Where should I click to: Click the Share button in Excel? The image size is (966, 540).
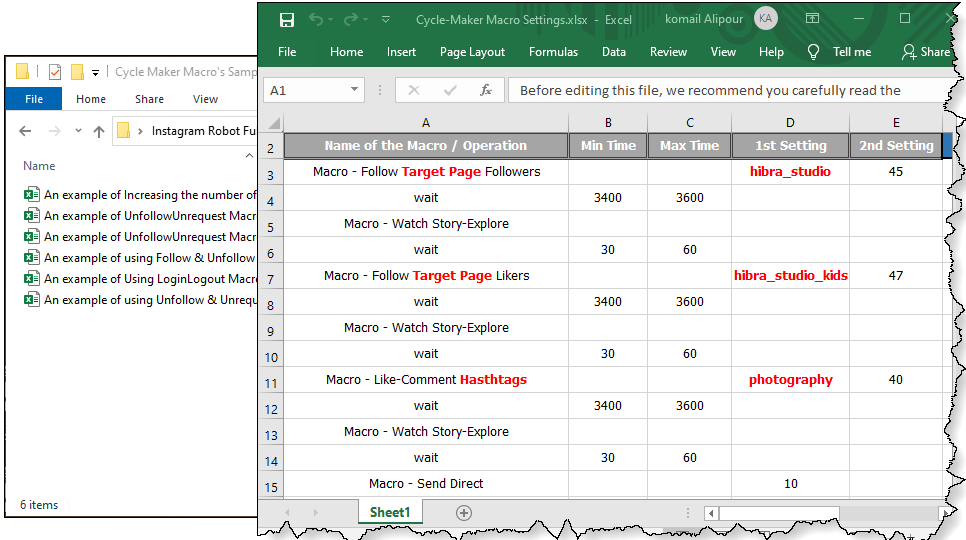(926, 52)
